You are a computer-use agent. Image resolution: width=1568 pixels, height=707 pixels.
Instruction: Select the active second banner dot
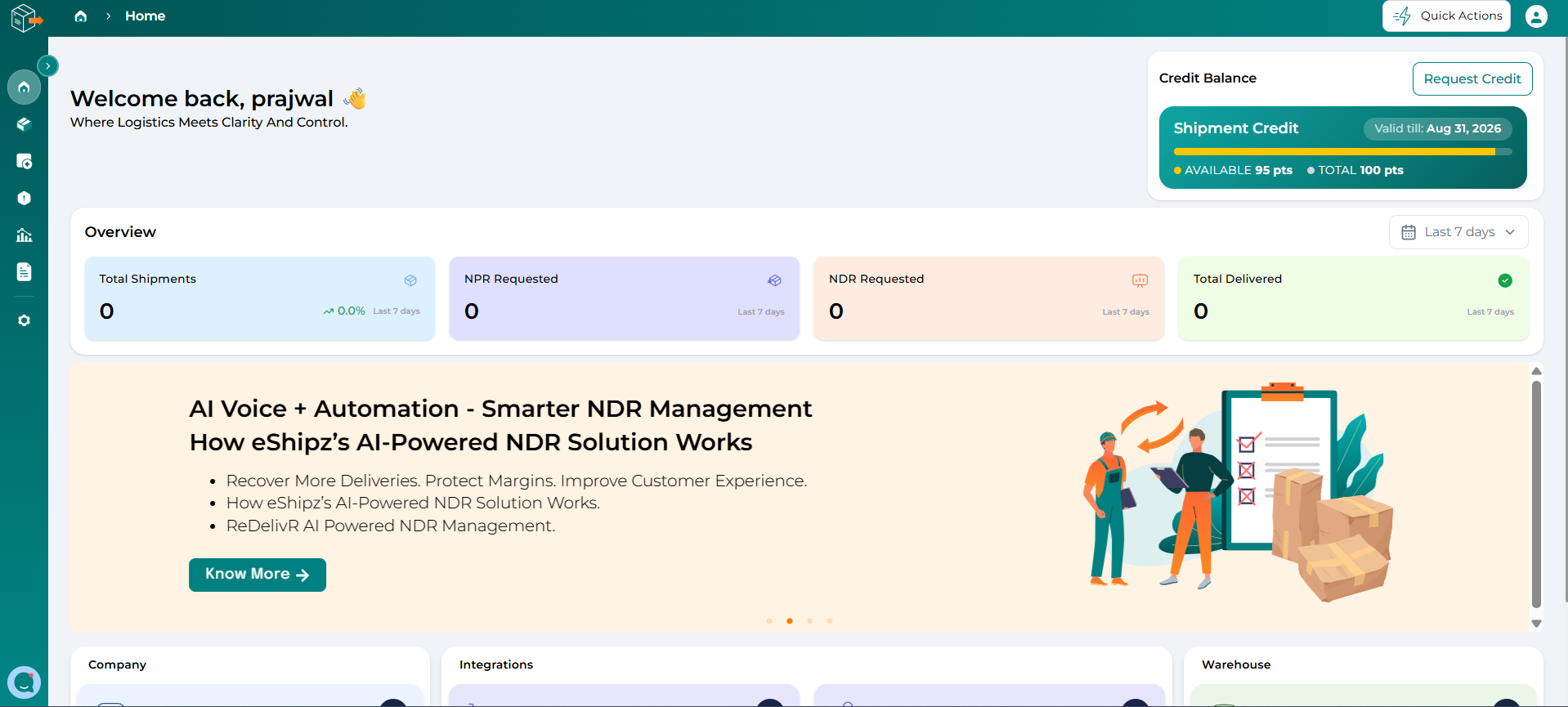[790, 621]
